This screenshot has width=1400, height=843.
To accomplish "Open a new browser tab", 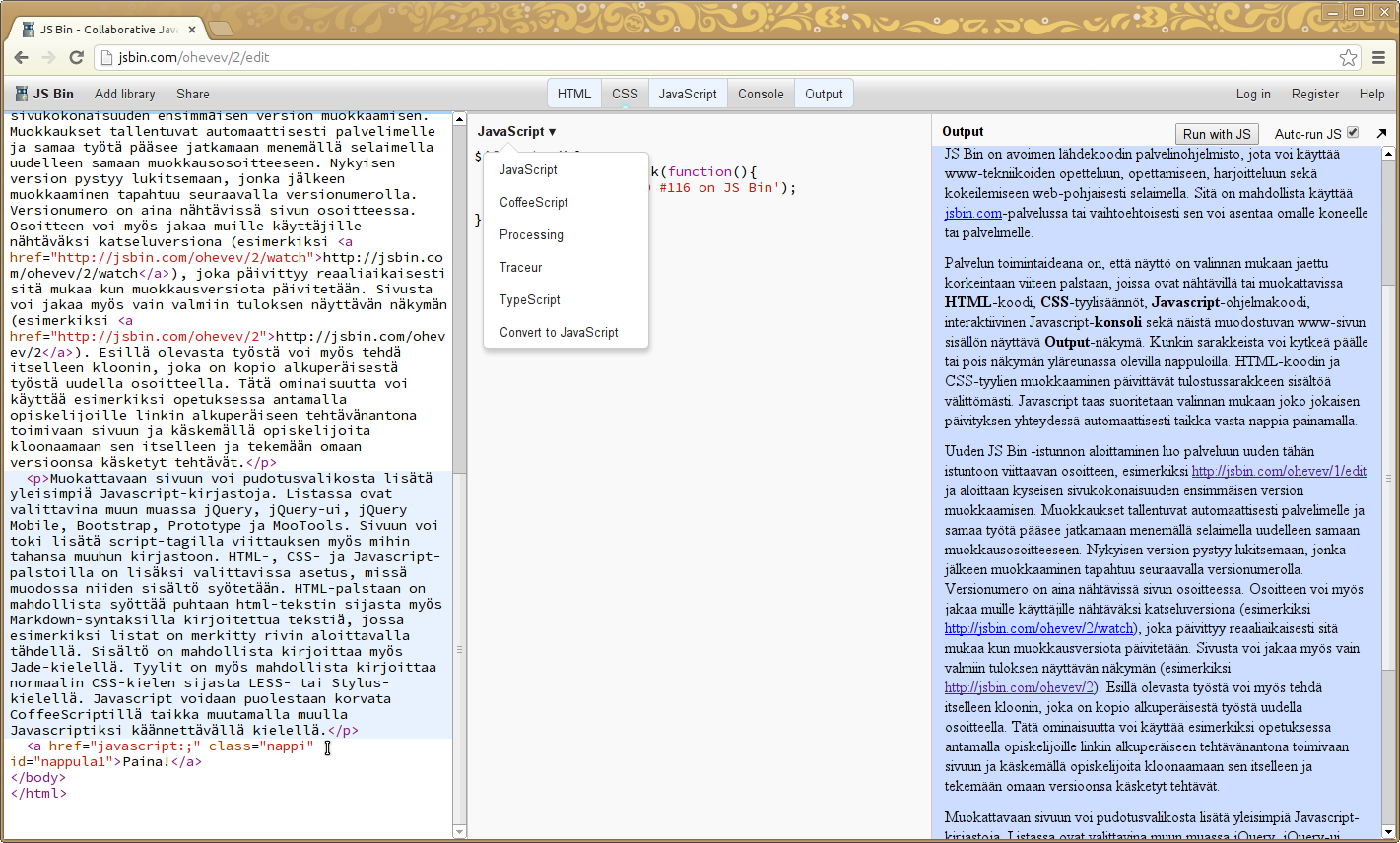I will pyautogui.click(x=220, y=29).
